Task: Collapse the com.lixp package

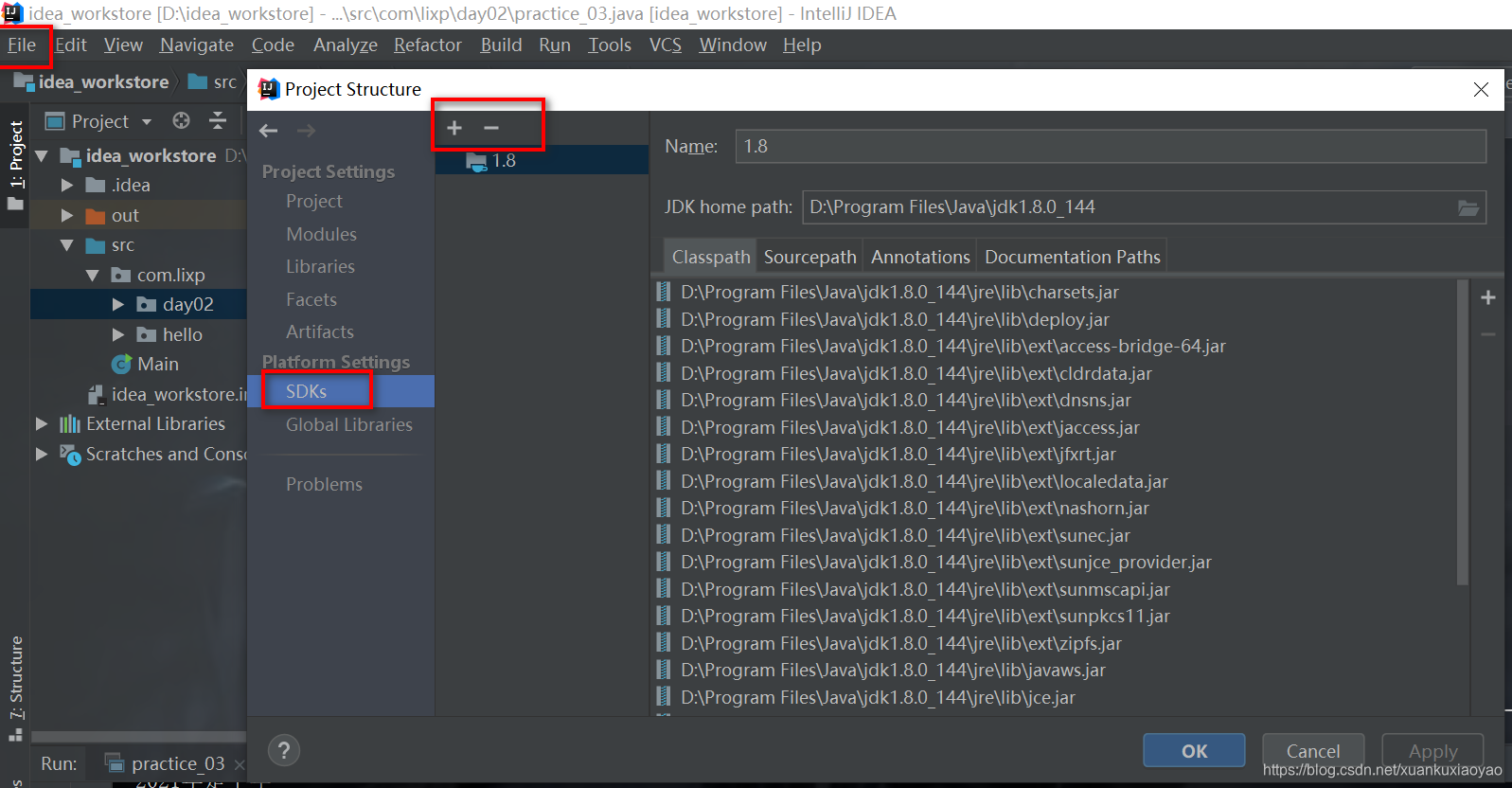Action: (93, 275)
